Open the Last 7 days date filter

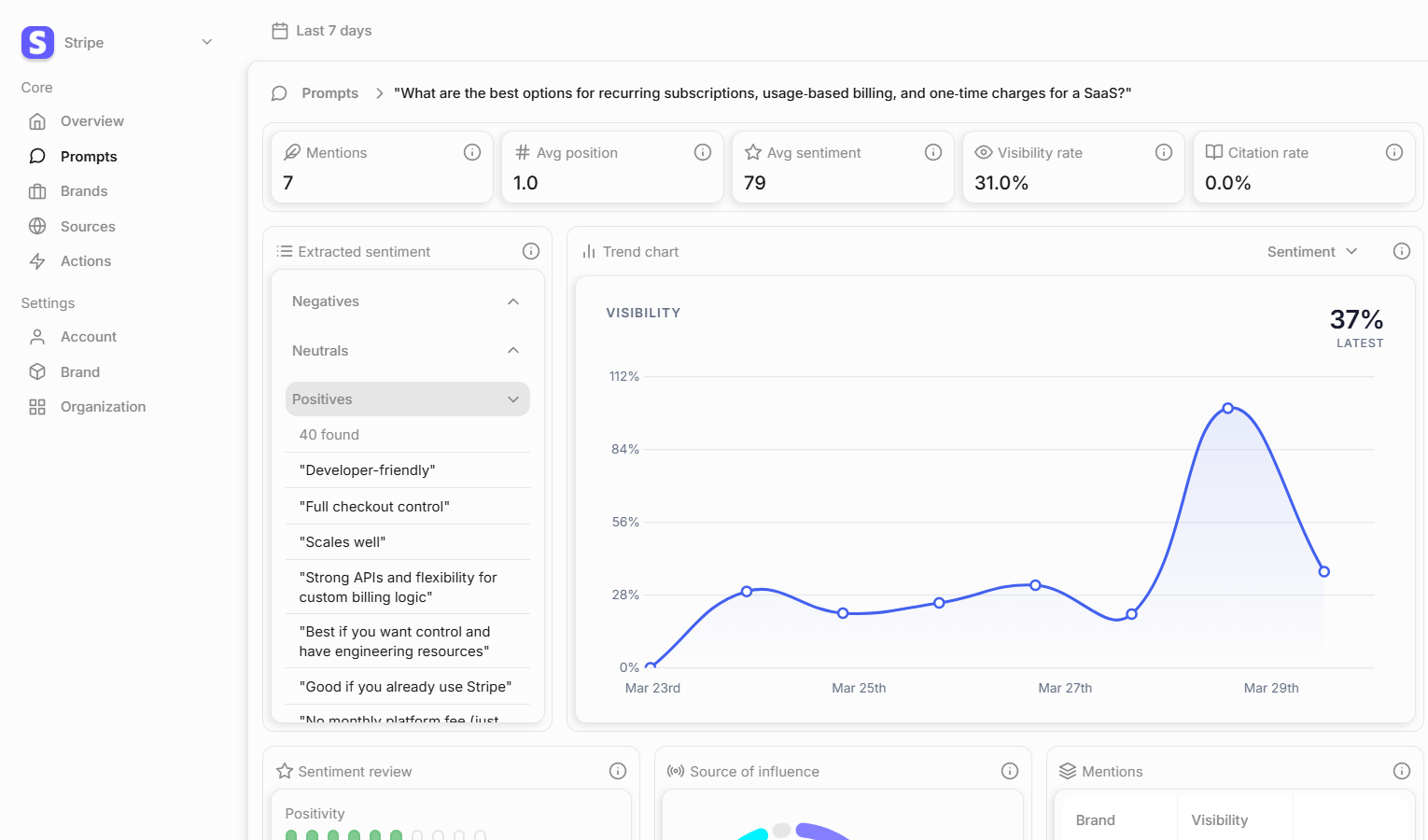(321, 30)
